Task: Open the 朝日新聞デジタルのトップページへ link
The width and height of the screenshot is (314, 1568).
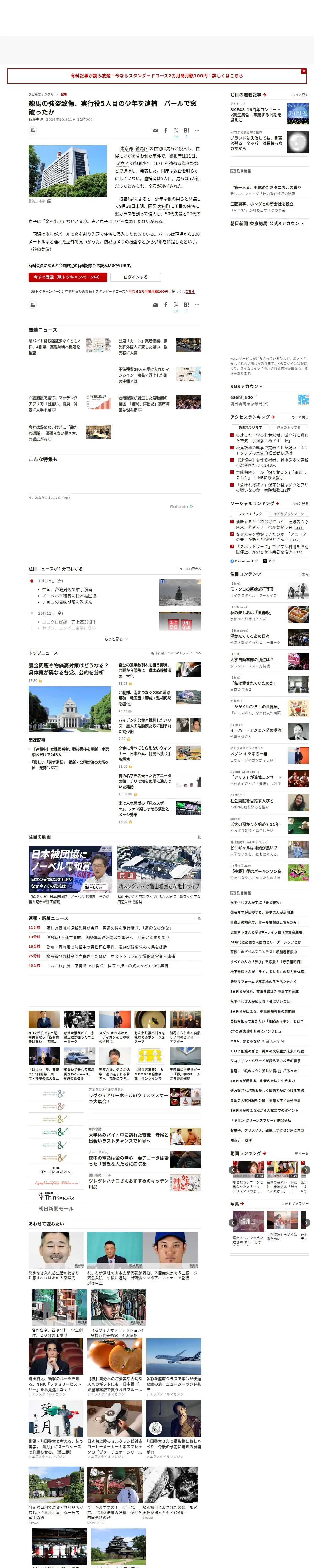Action: pyautogui.click(x=176, y=653)
